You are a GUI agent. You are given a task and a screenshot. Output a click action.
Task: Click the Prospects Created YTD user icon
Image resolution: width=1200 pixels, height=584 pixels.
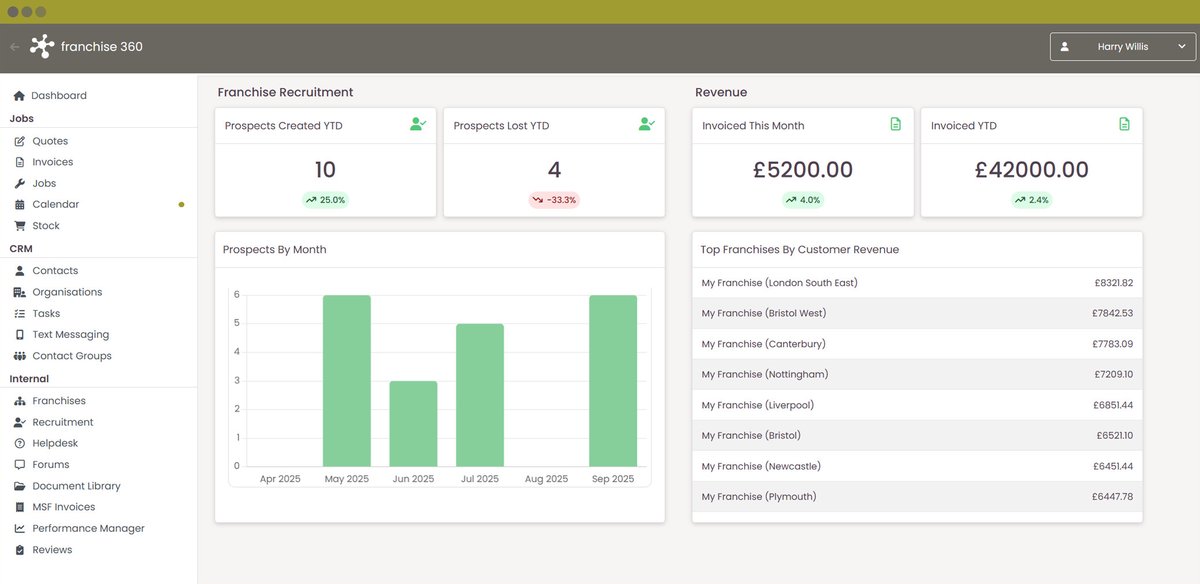coord(418,125)
